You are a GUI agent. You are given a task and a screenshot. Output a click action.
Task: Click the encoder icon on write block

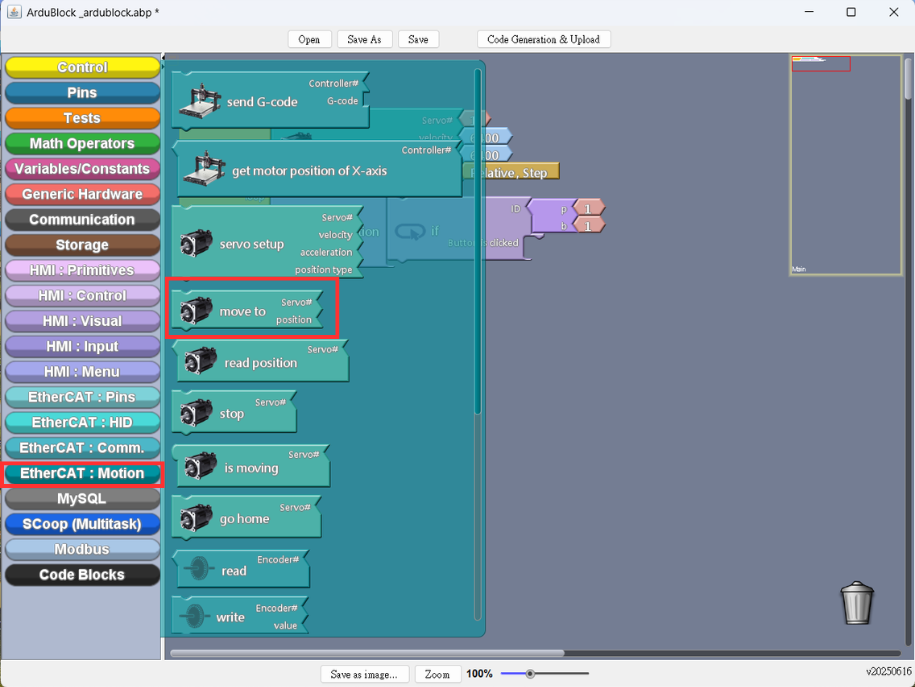coord(194,616)
